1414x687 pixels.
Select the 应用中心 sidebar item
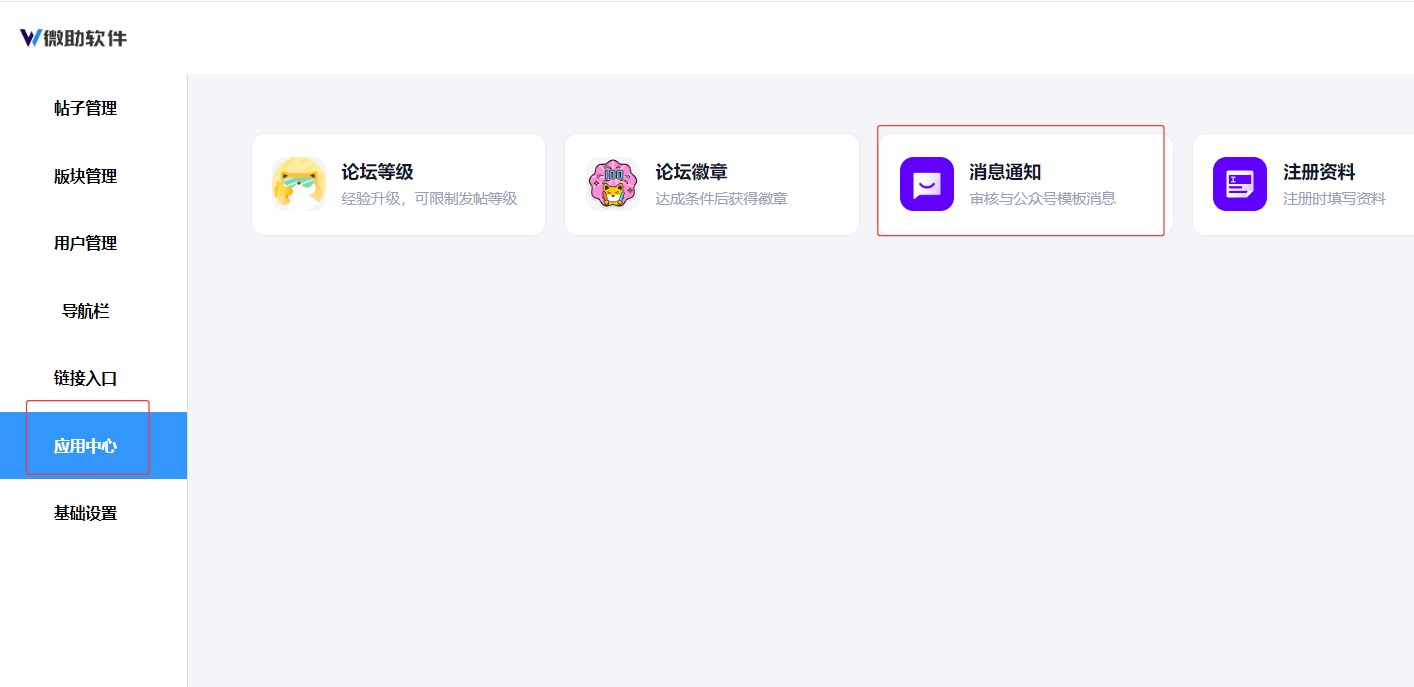pos(93,445)
